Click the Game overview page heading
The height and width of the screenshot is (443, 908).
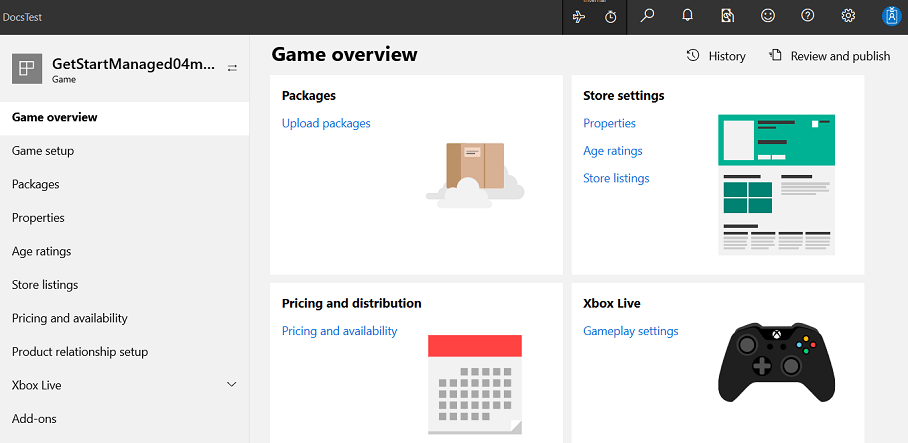(344, 54)
